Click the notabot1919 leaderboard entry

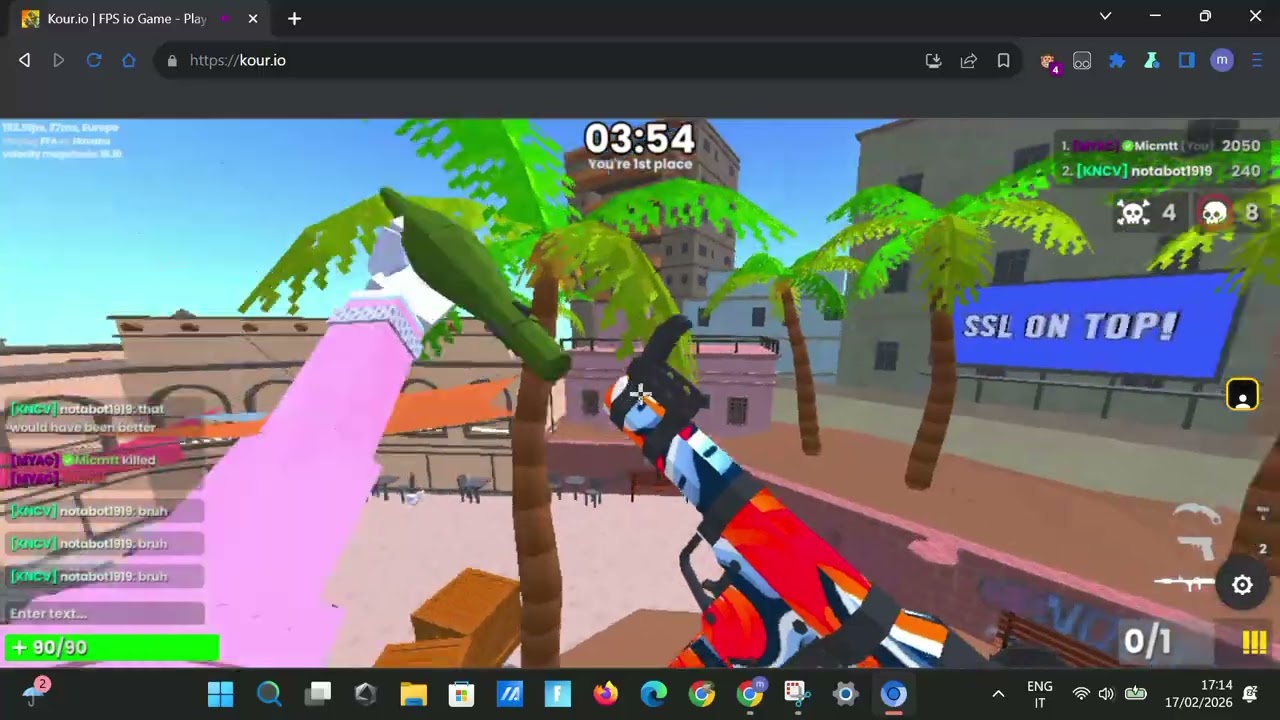coord(1160,171)
